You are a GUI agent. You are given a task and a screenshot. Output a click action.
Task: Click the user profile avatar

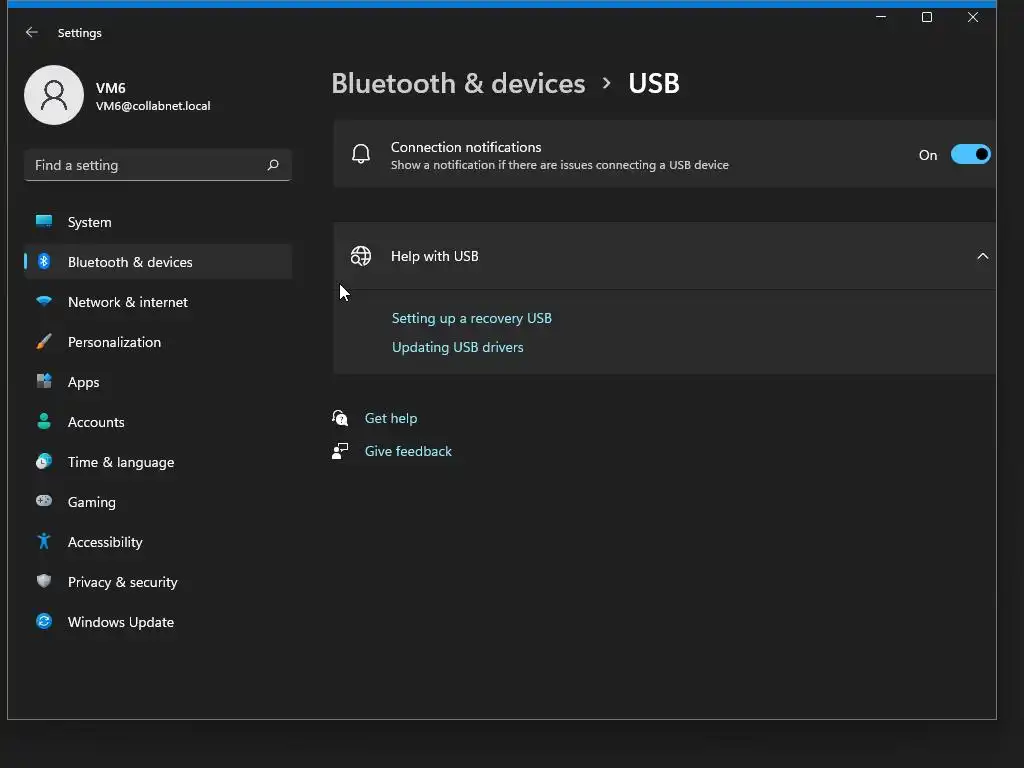coord(54,95)
